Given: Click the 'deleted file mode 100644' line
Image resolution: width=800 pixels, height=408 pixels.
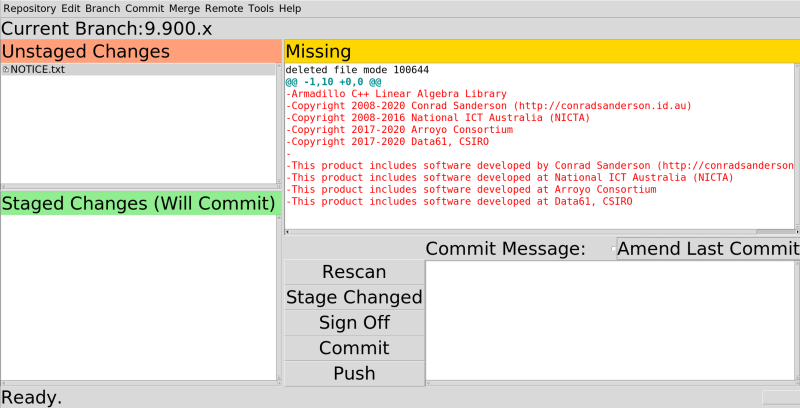Looking at the screenshot, I should click(357, 70).
